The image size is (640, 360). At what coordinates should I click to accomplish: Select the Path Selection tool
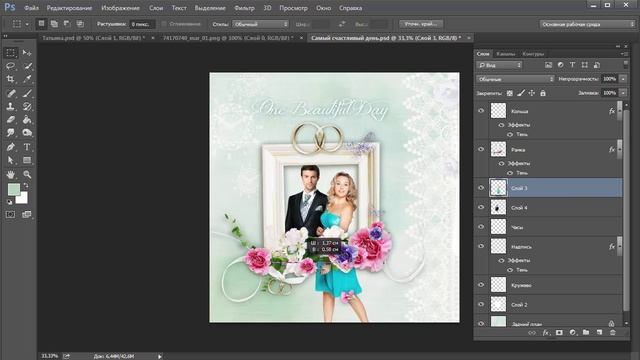click(11, 160)
